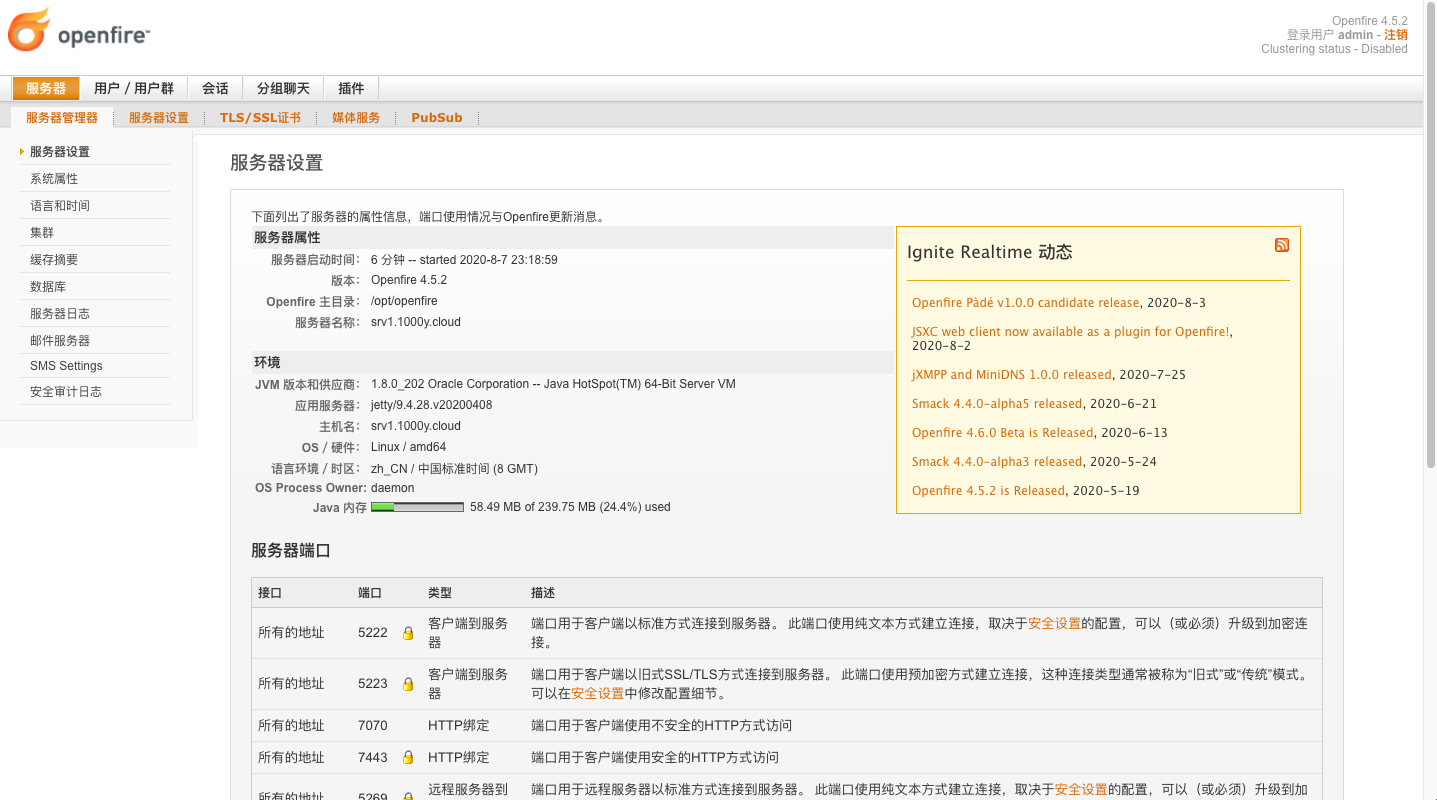Open Openfire 4.6.0 Beta is Released link
The height and width of the screenshot is (800, 1437).
click(1002, 433)
